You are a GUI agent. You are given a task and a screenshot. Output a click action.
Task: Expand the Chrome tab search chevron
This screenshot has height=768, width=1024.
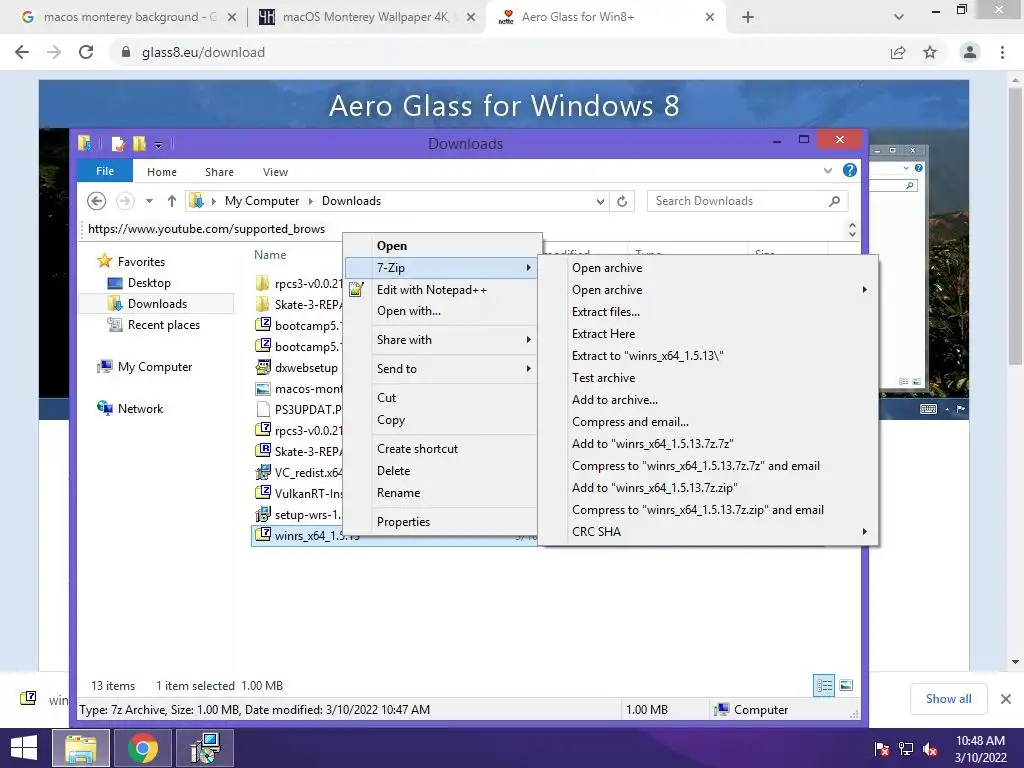coord(899,17)
